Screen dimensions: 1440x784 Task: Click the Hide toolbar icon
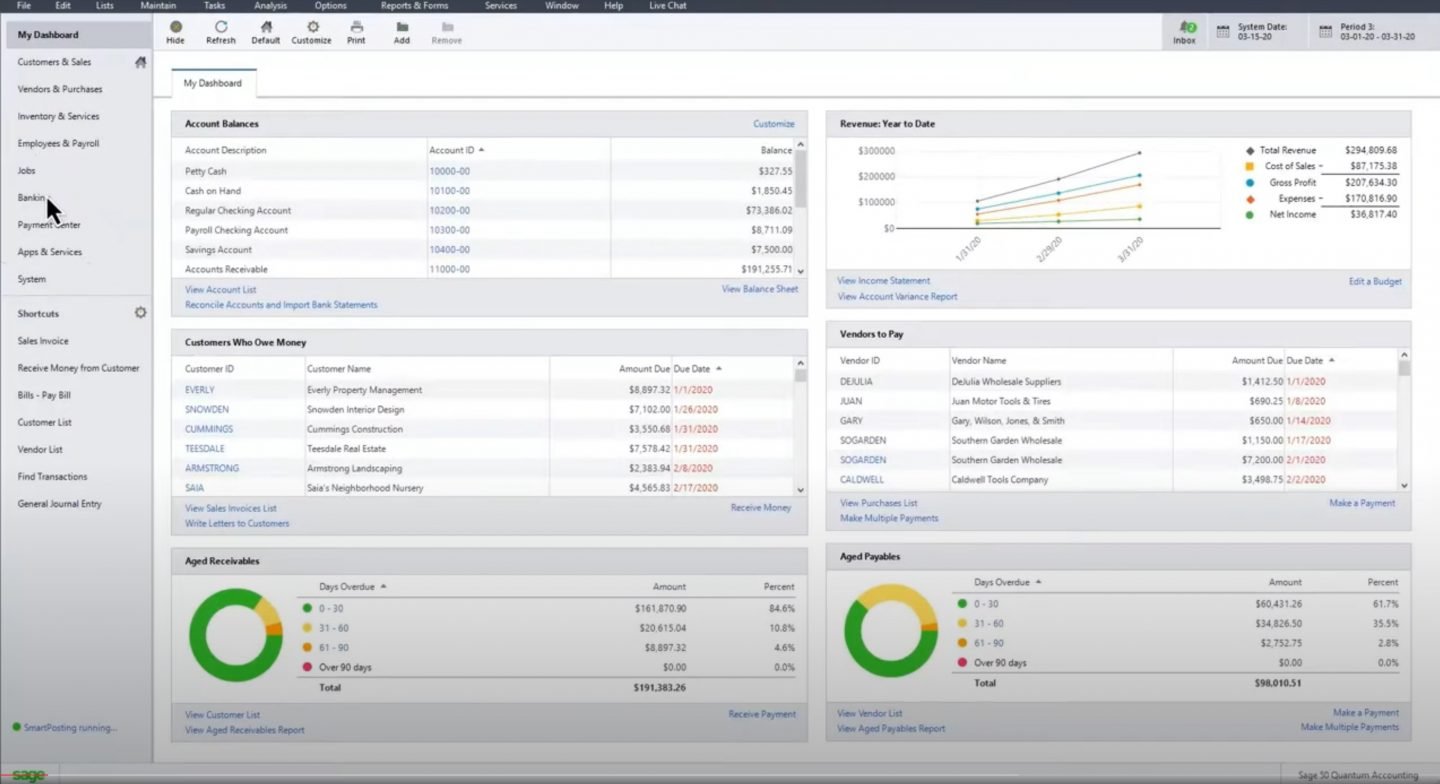point(176,27)
